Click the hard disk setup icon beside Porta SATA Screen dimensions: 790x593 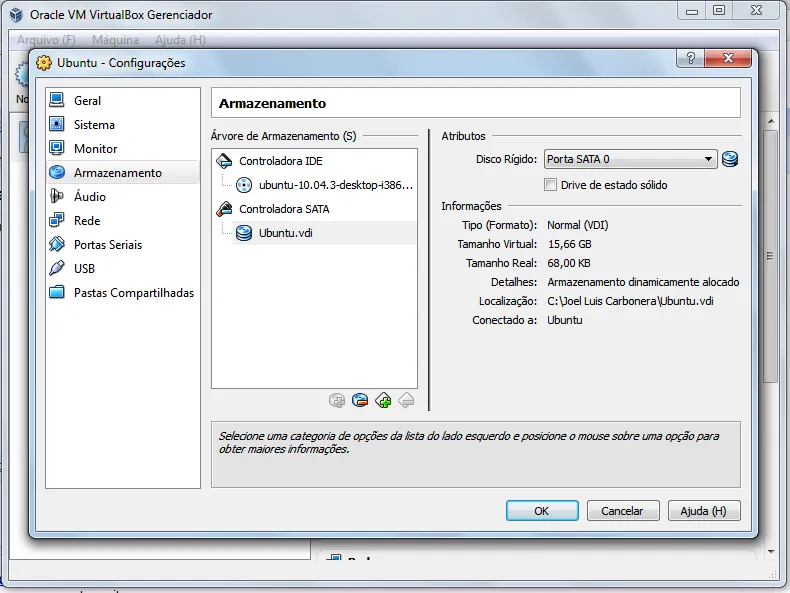pos(730,159)
